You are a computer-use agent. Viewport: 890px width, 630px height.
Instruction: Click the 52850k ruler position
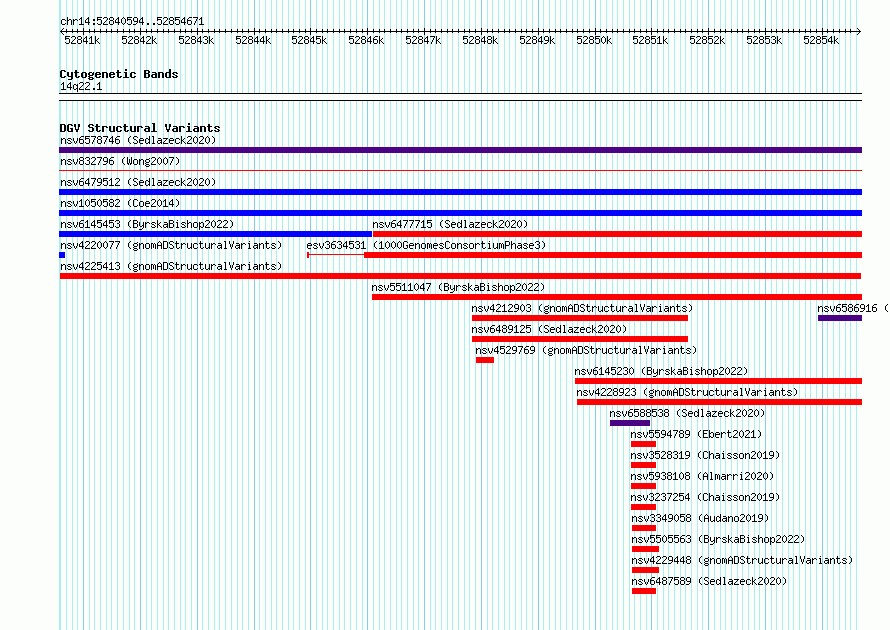[x=594, y=40]
